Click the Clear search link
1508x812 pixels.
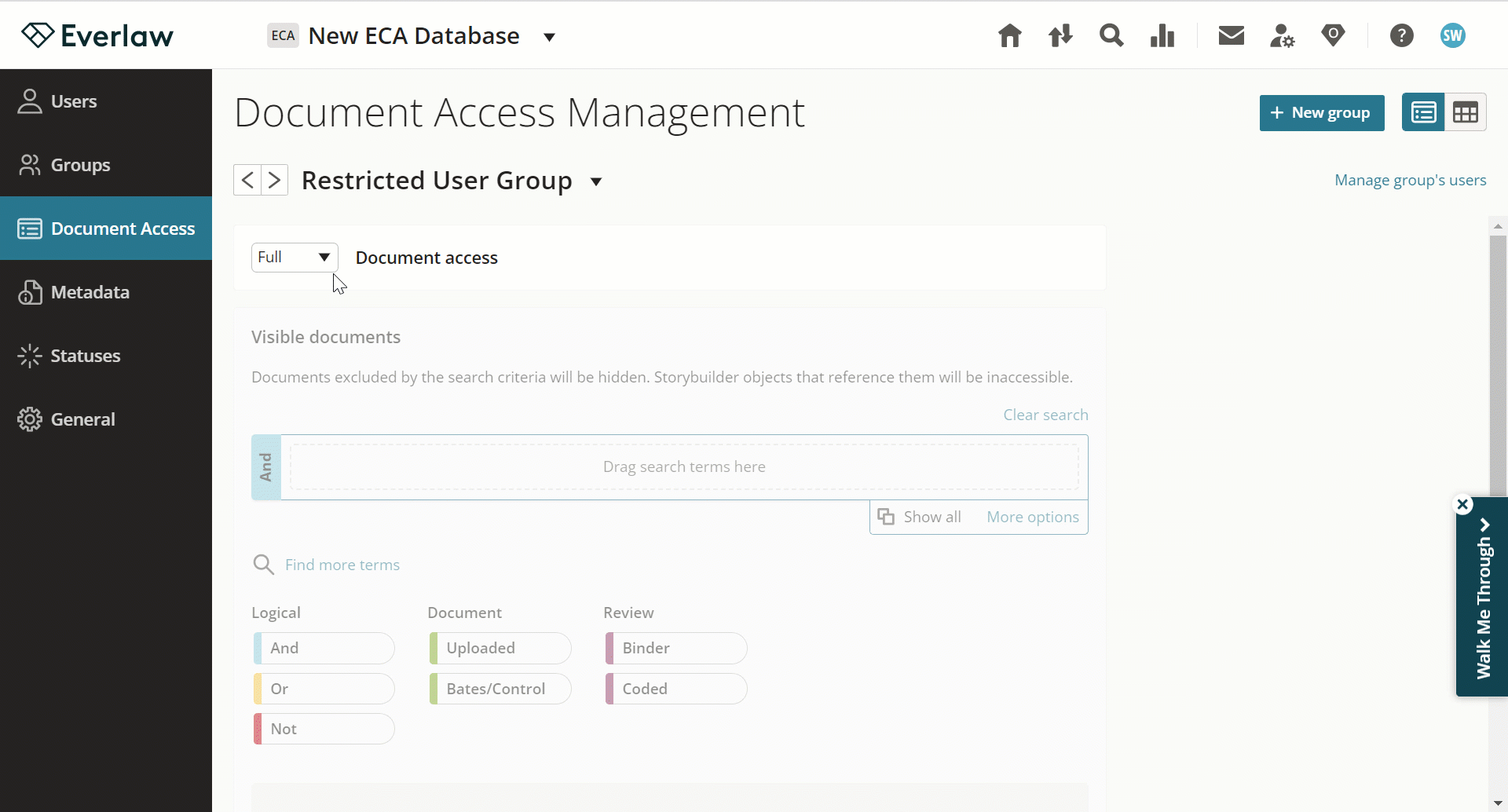1045,415
